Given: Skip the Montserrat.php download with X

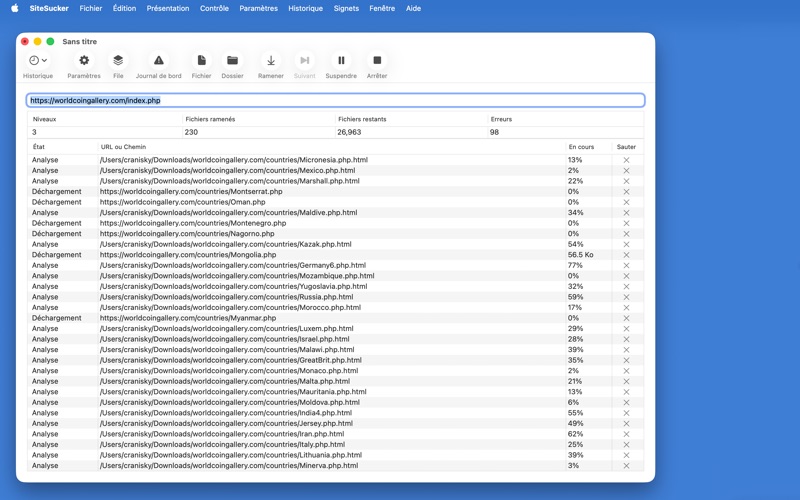Looking at the screenshot, I should (626, 192).
